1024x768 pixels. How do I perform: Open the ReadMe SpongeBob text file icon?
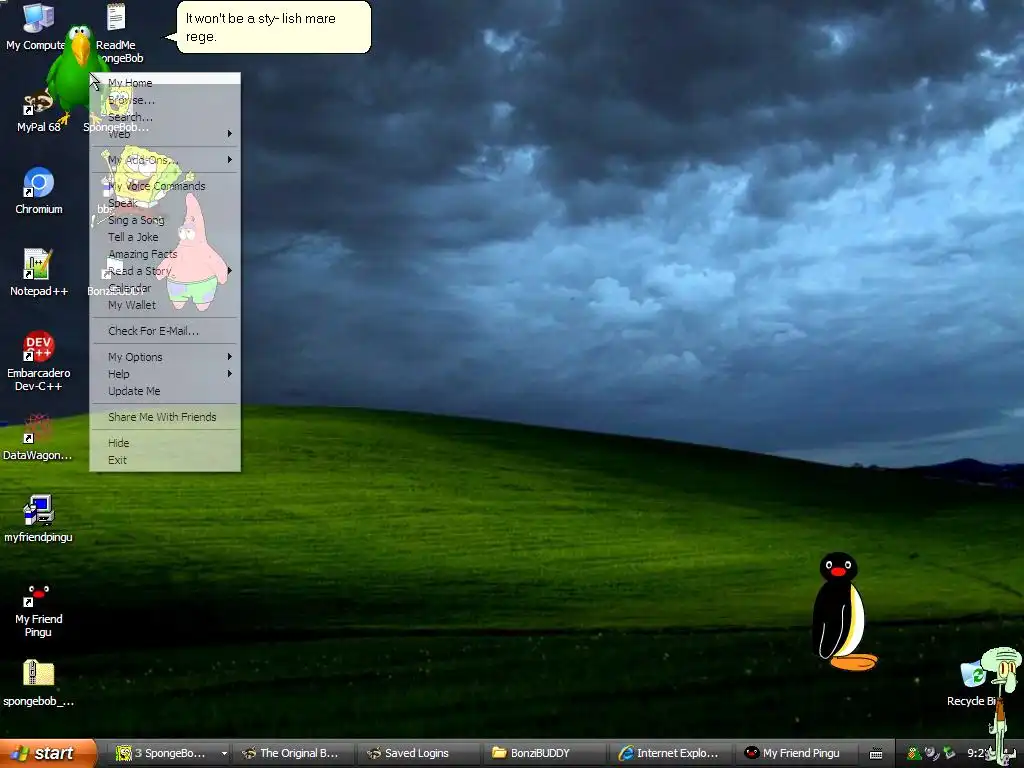[x=116, y=33]
